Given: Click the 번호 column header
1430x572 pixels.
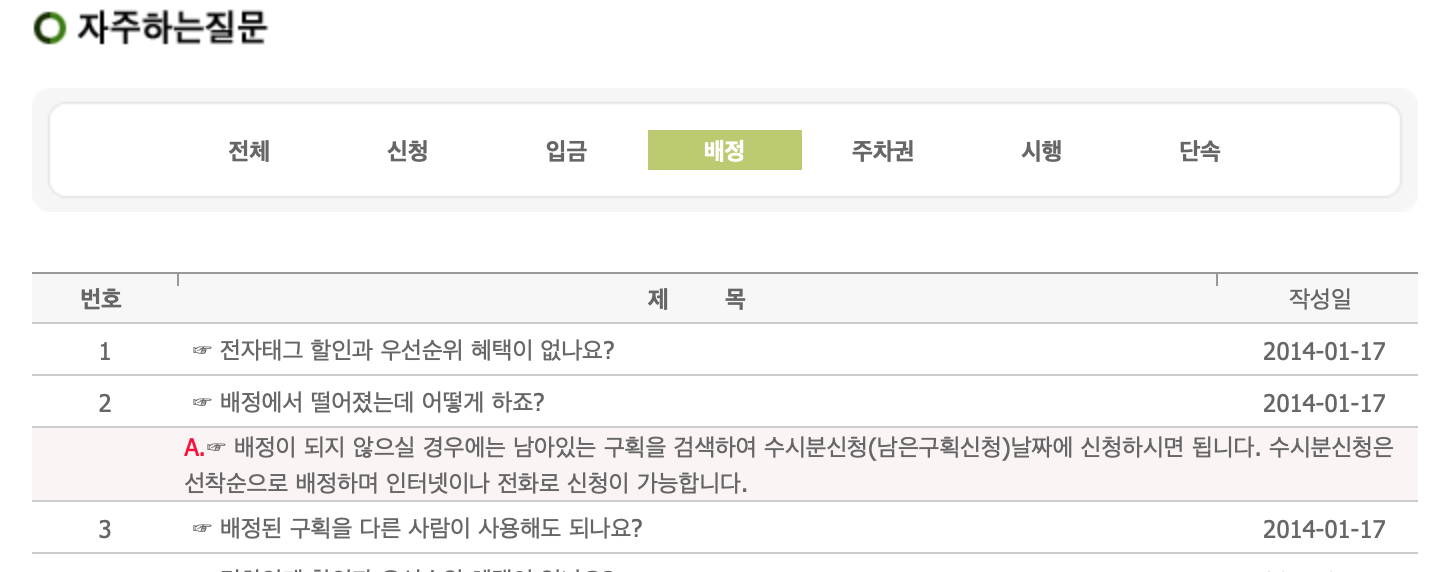Looking at the screenshot, I should (x=101, y=299).
